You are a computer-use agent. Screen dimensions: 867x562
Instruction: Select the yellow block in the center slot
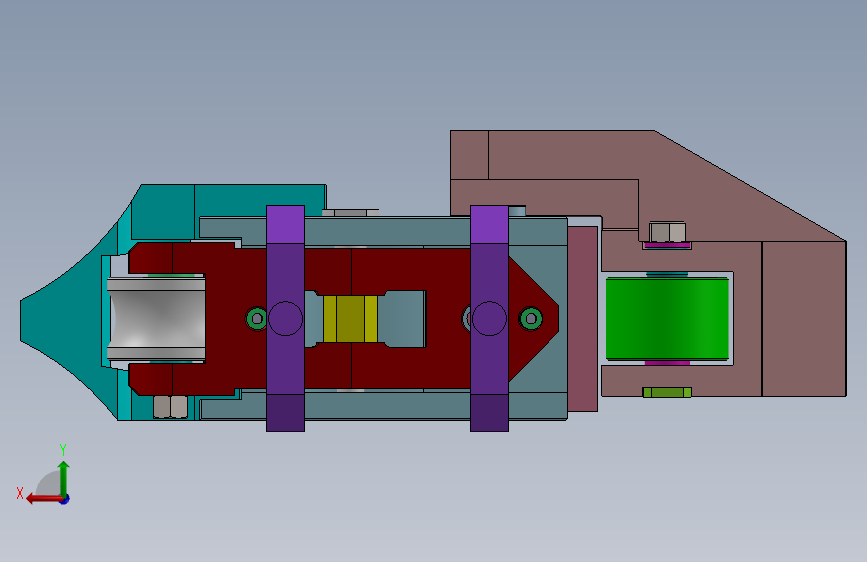coord(350,319)
